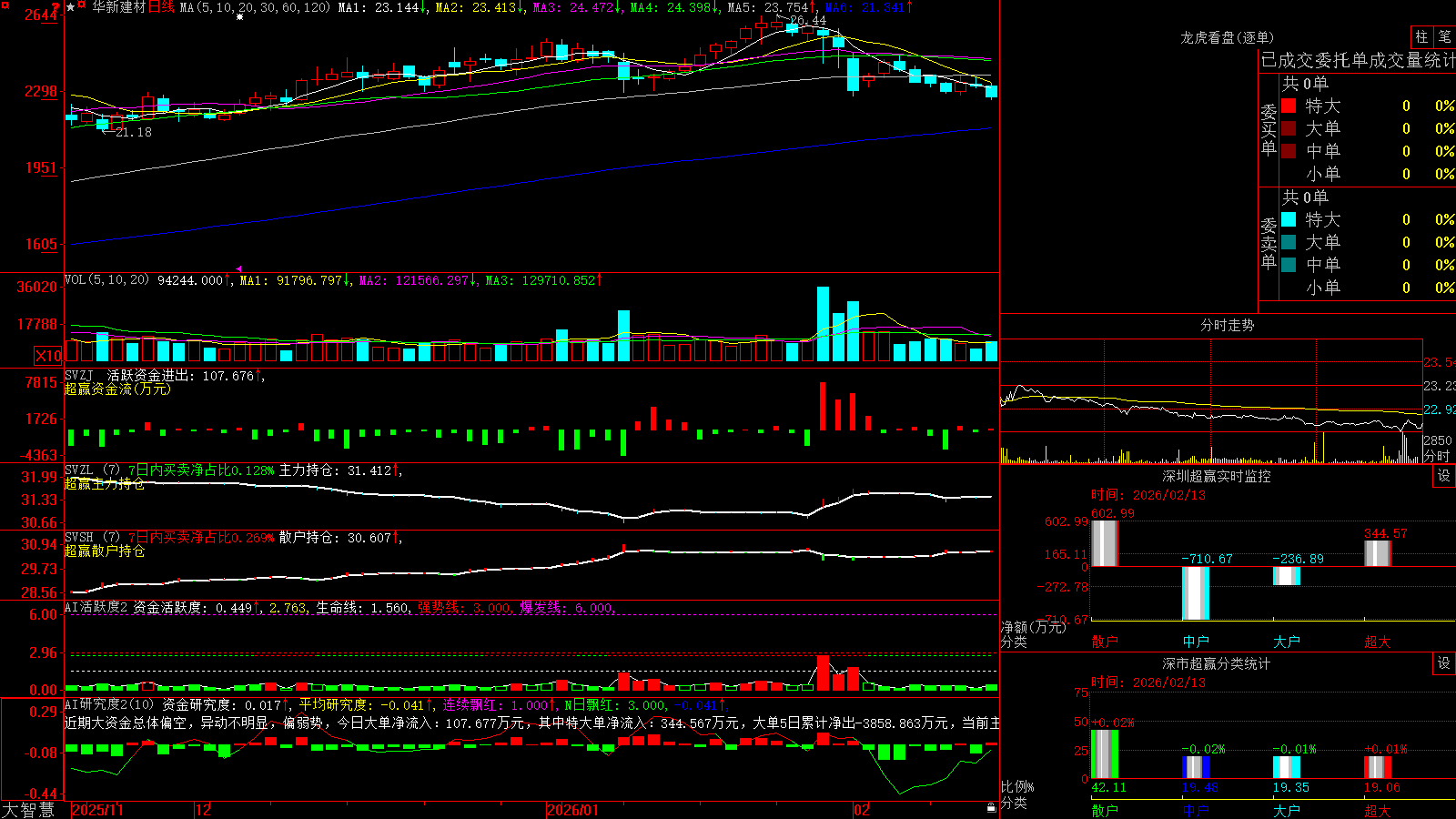Click the 大智慧 logo at bottom left
Screen dimensions: 1456x819
coord(28,809)
